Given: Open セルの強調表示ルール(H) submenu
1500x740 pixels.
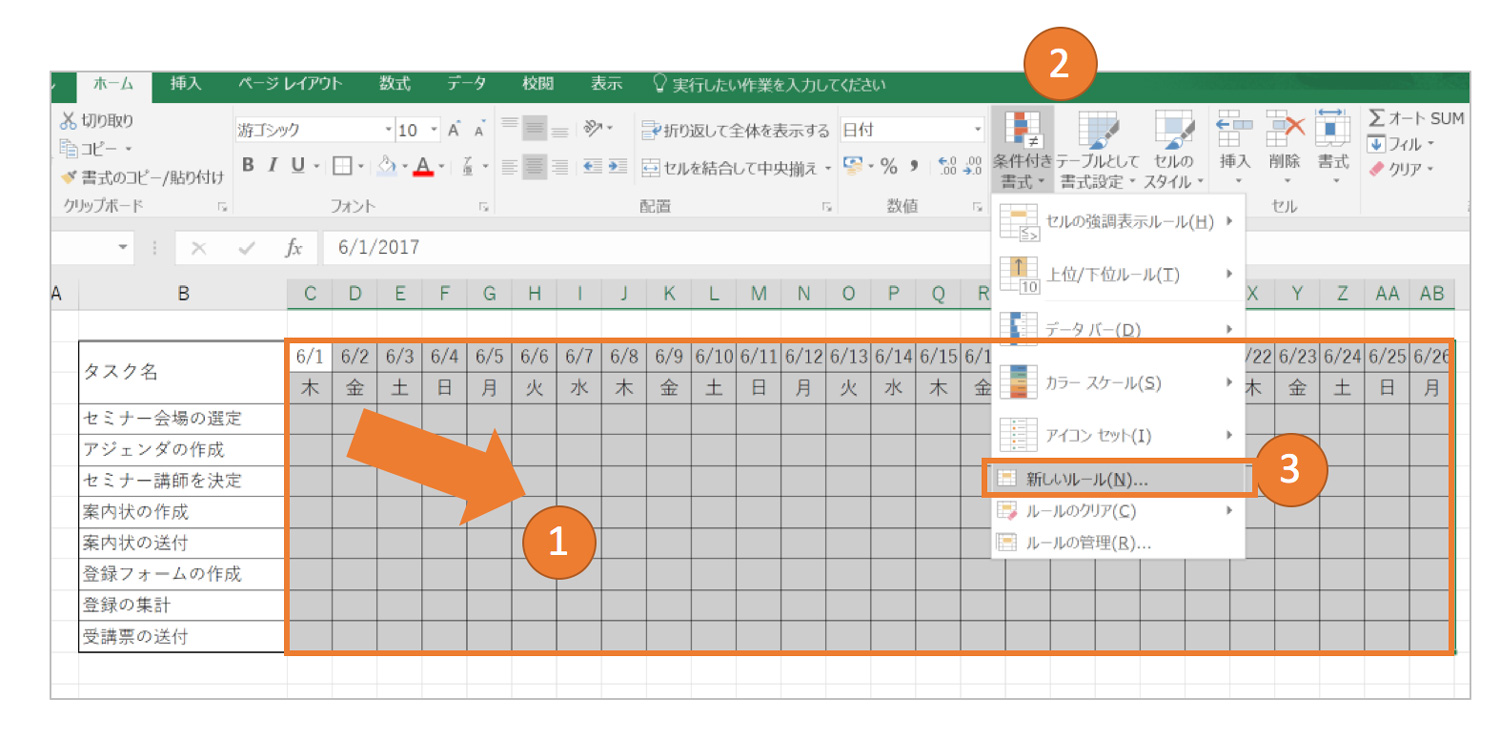Looking at the screenshot, I should click(x=1118, y=221).
